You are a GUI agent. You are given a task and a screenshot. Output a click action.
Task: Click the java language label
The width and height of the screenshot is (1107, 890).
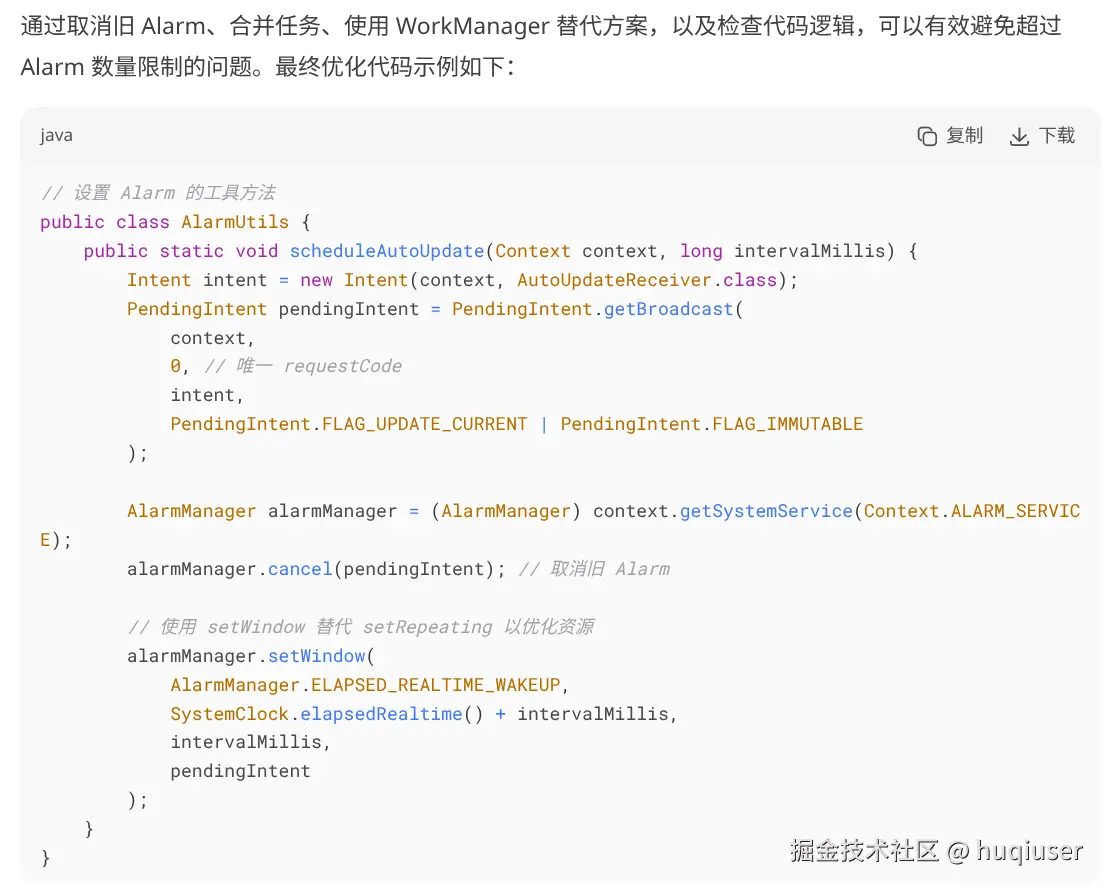[56, 136]
